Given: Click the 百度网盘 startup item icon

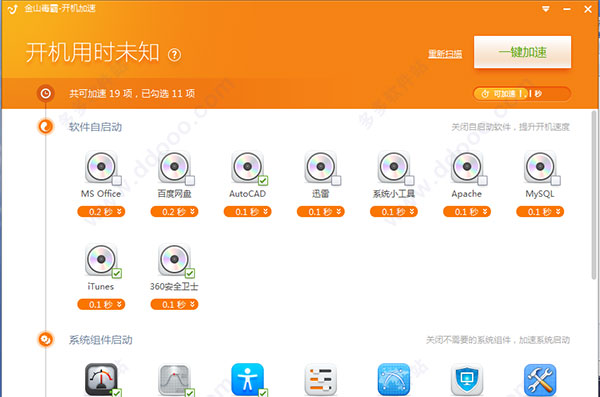Looking at the screenshot, I should 174,167.
